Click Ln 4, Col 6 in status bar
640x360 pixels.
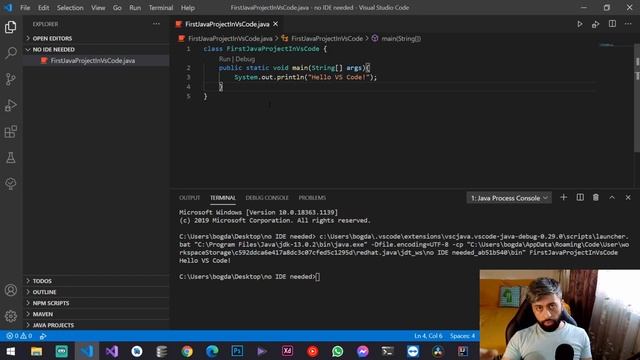(x=428, y=336)
